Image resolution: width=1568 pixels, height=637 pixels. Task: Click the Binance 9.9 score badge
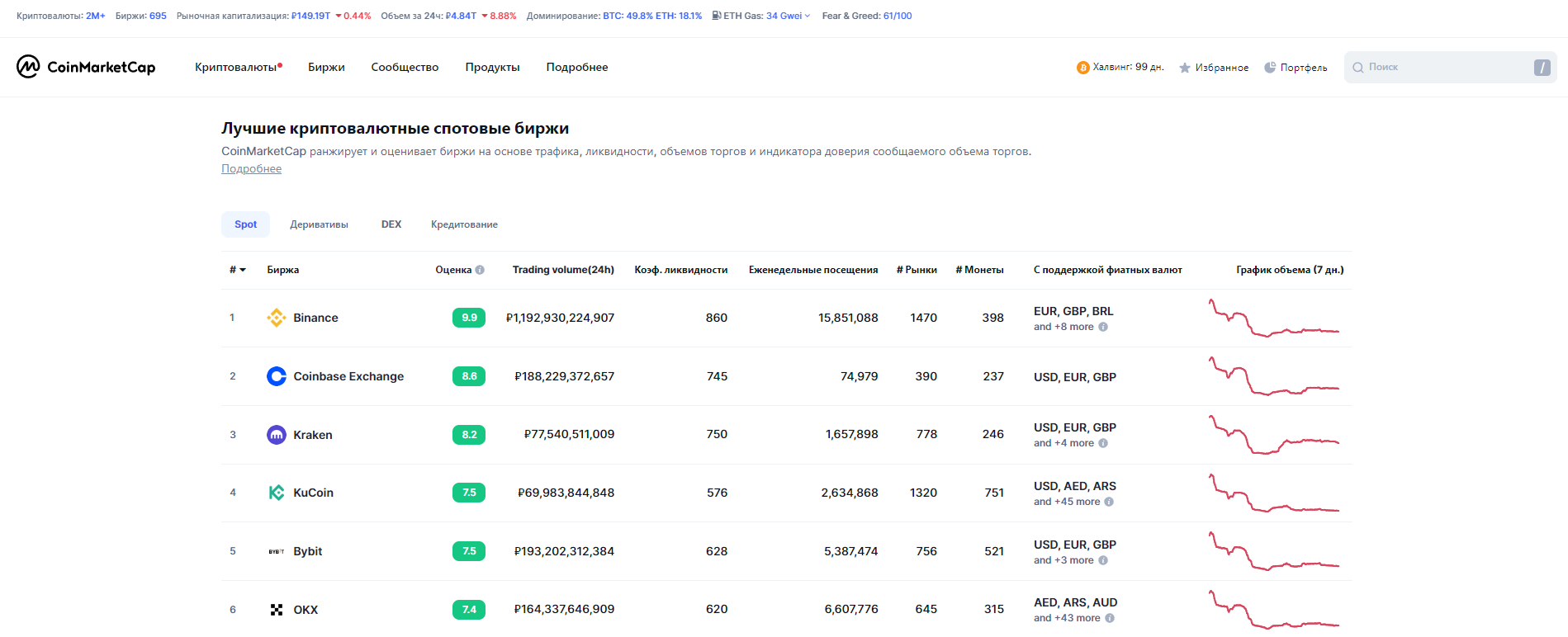coord(469,318)
